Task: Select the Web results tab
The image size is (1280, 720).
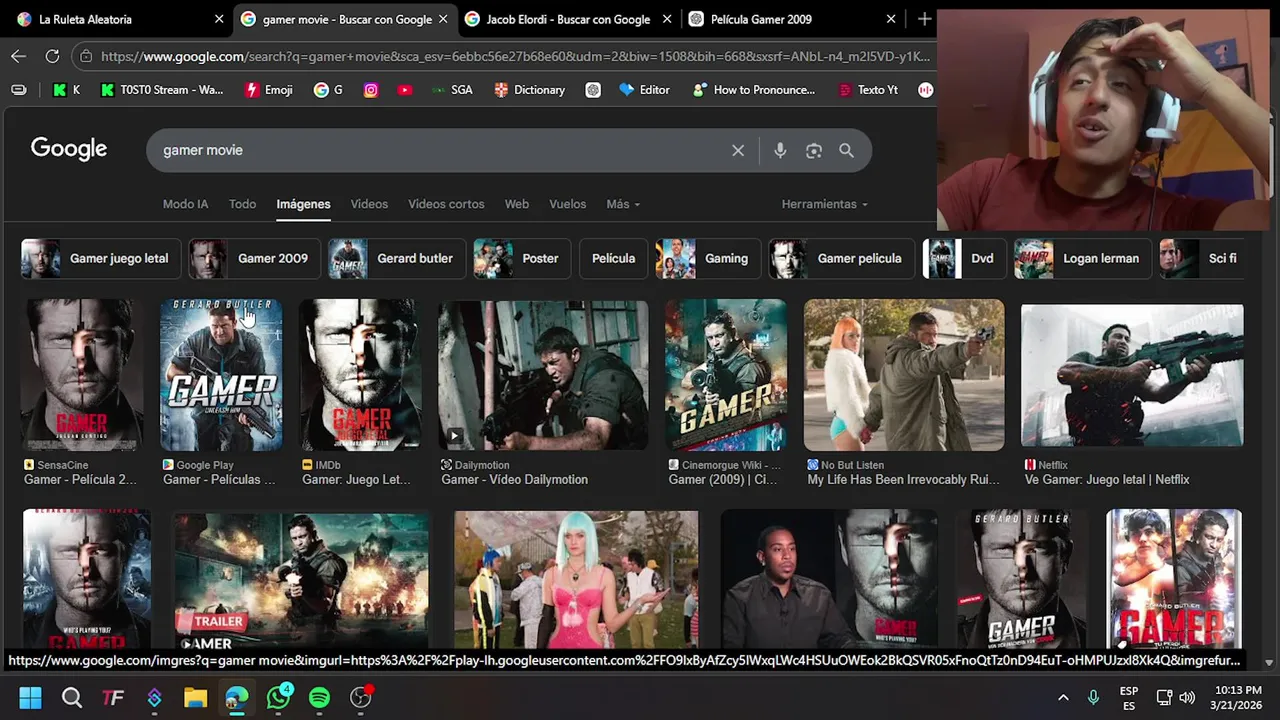Action: pyautogui.click(x=517, y=204)
